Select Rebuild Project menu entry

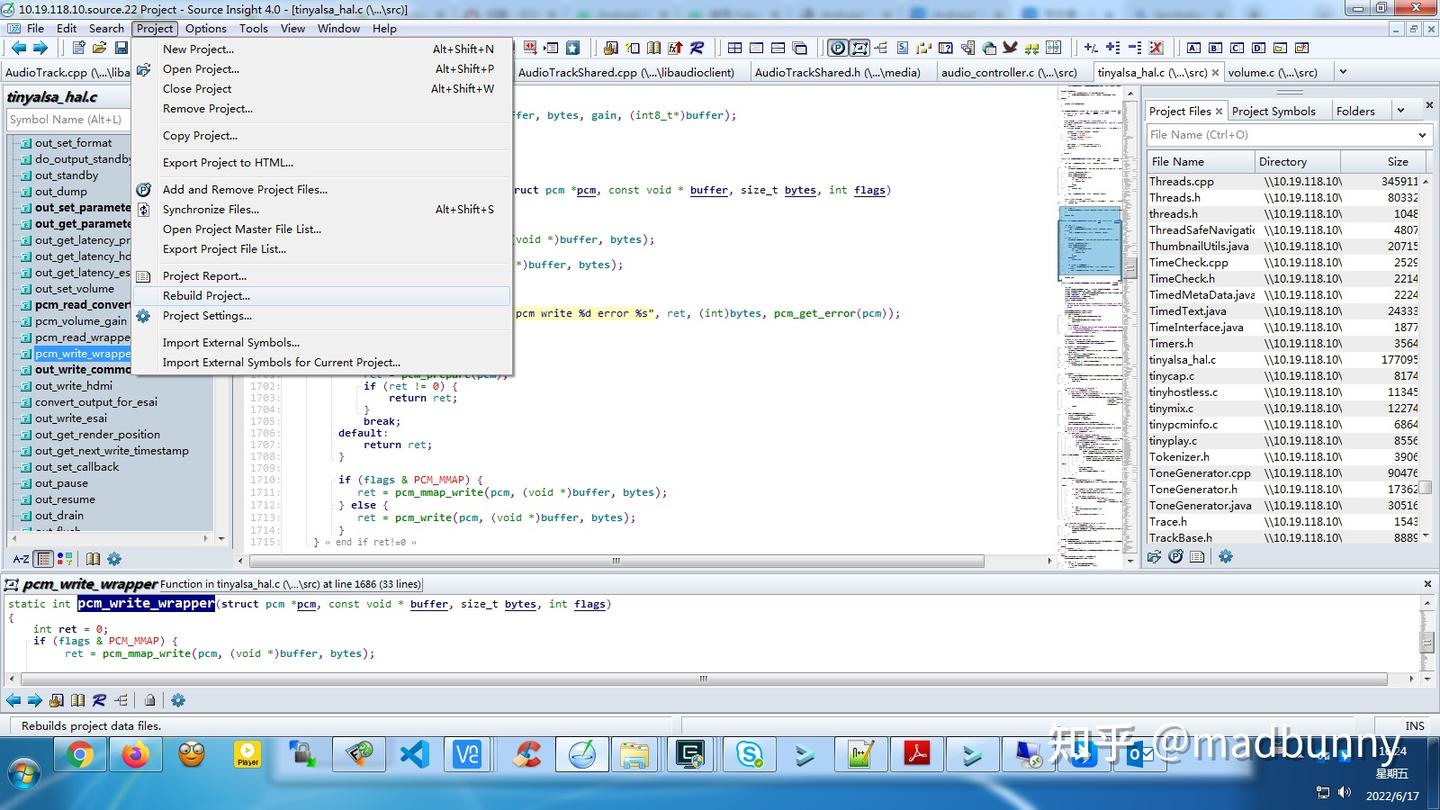[206, 296]
